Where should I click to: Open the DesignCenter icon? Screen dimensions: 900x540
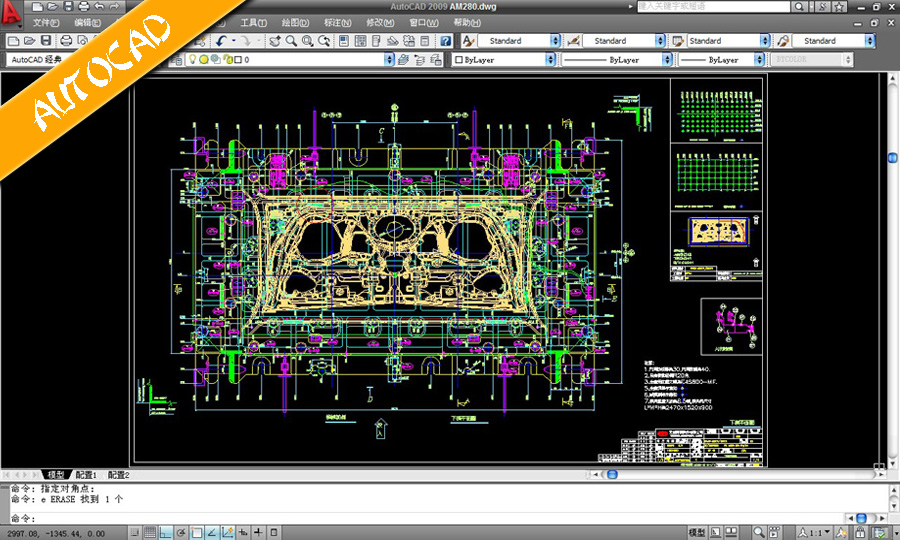coord(360,41)
